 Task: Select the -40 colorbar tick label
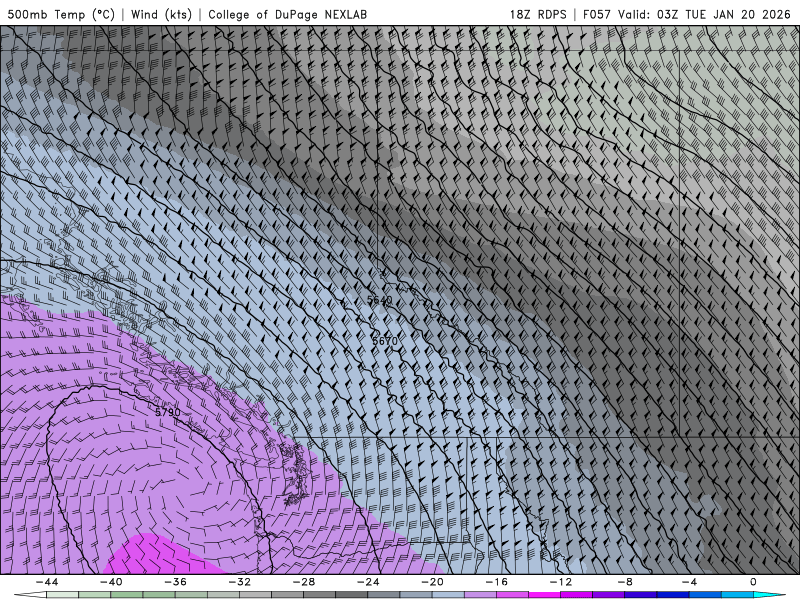tap(111, 582)
